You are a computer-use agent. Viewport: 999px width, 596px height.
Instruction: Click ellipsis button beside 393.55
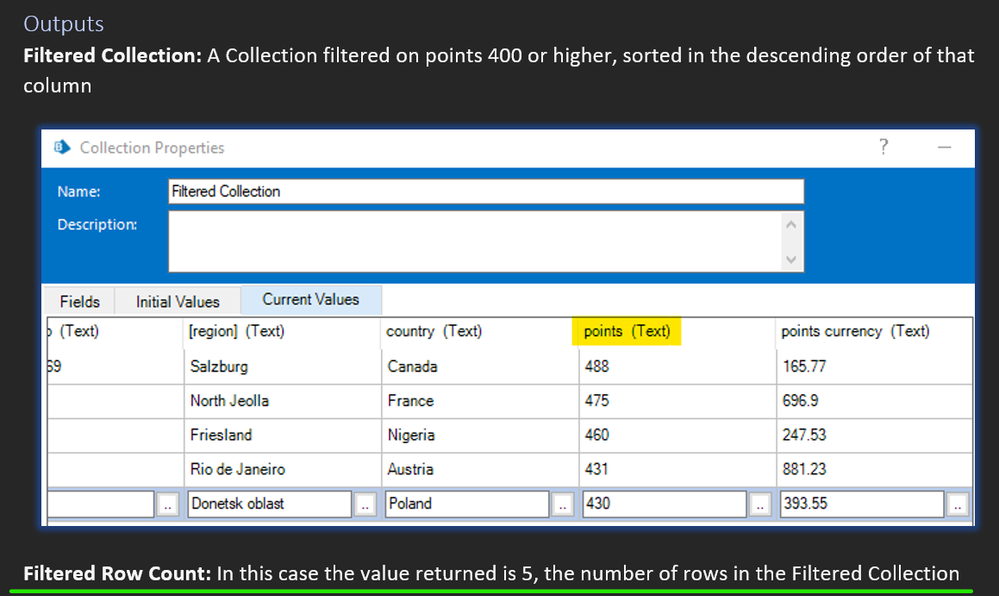[958, 505]
